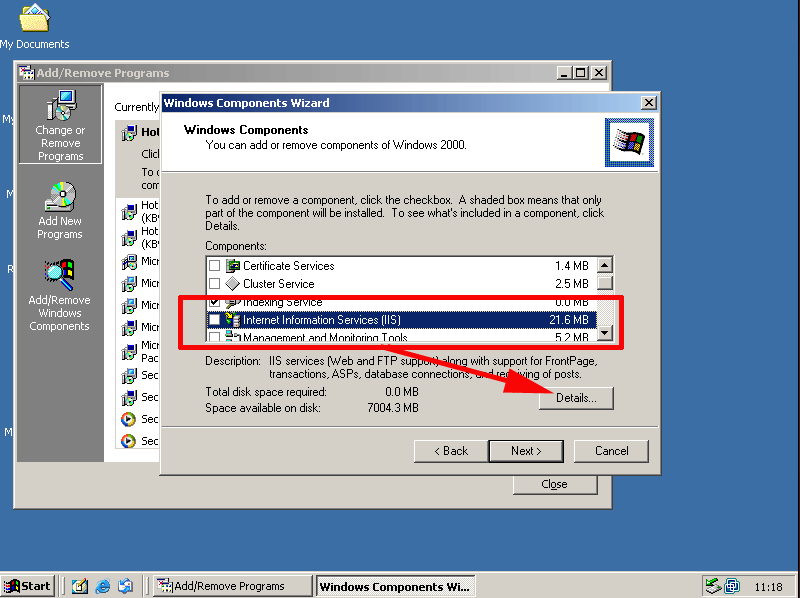The height and width of the screenshot is (598, 800).
Task: Launch Internet Explorer from quick launch
Action: click(103, 586)
